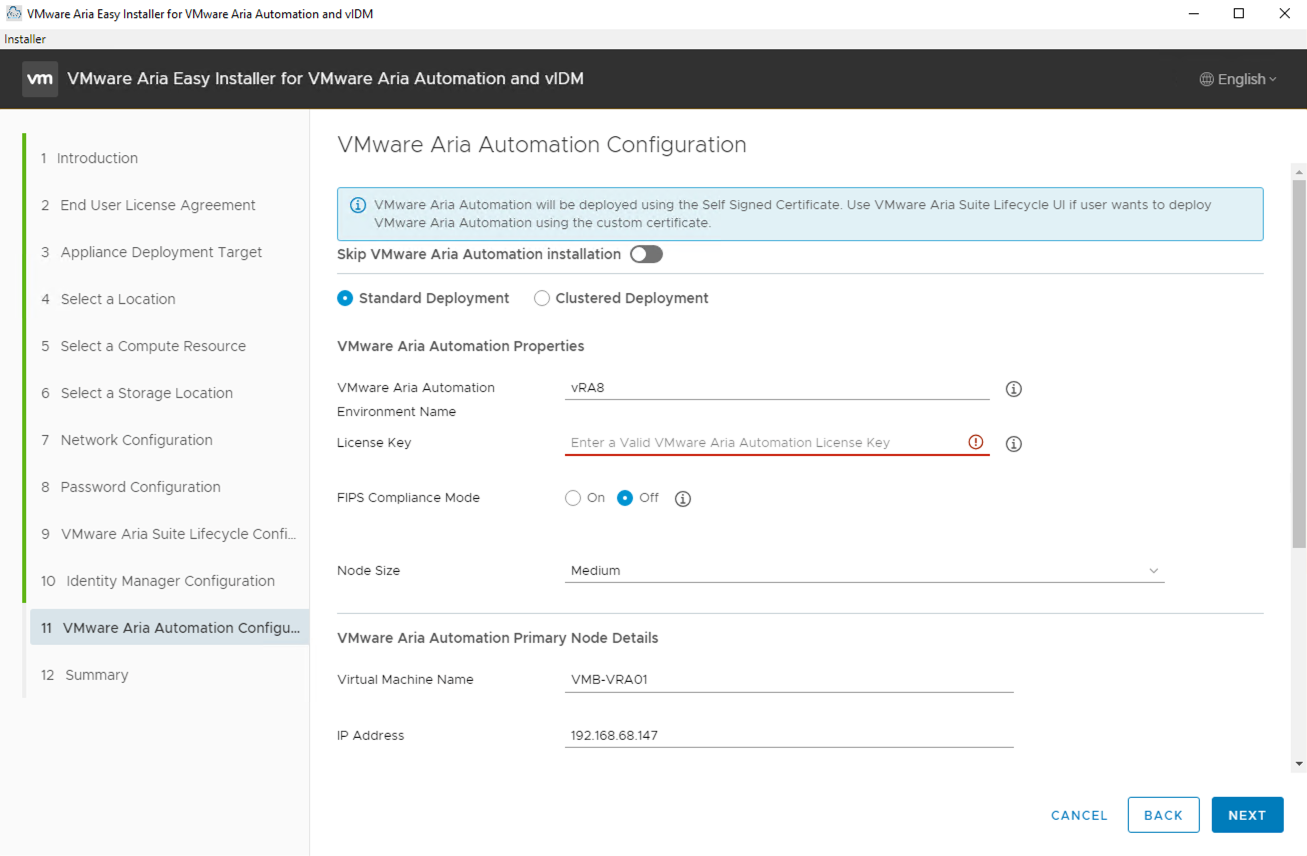Click the globe language icon
Screen dimensions: 1307x856
pyautogui.click(x=1206, y=79)
